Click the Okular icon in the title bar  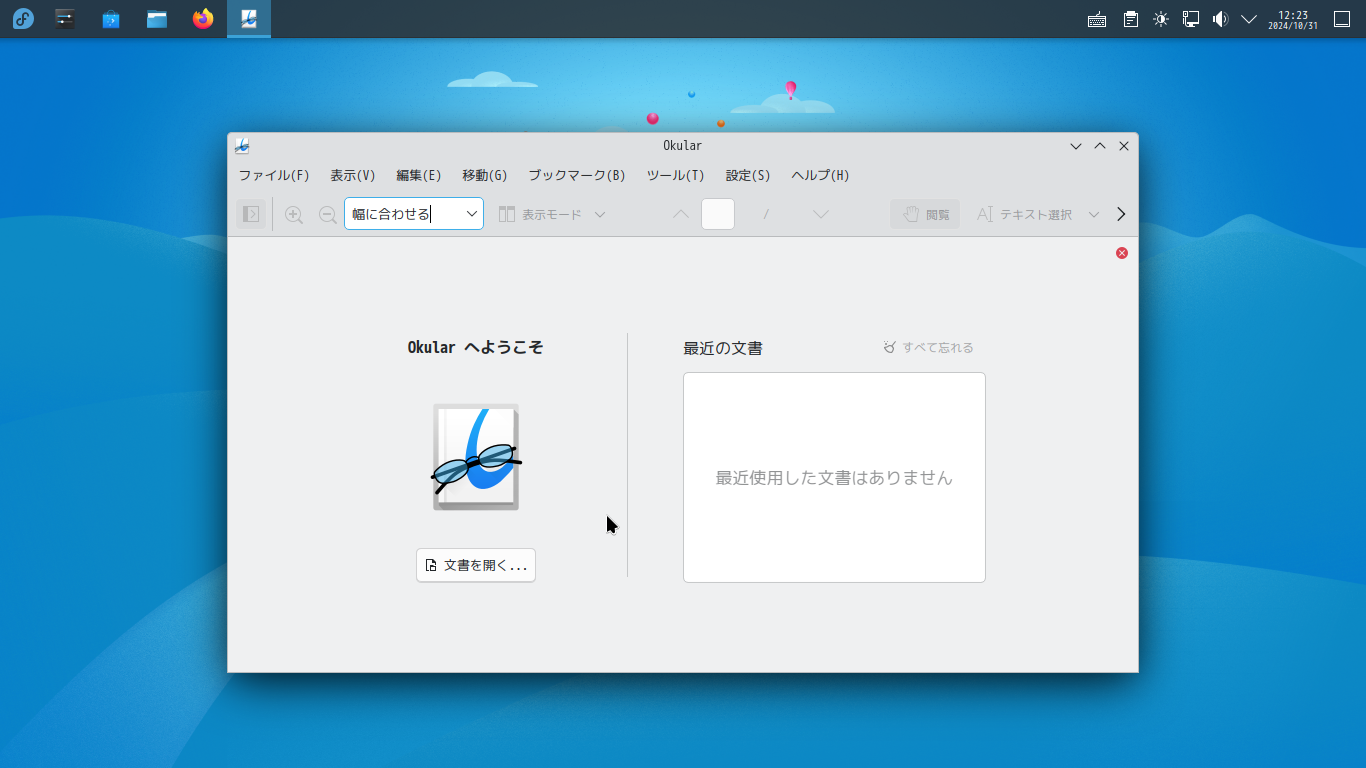coord(242,146)
